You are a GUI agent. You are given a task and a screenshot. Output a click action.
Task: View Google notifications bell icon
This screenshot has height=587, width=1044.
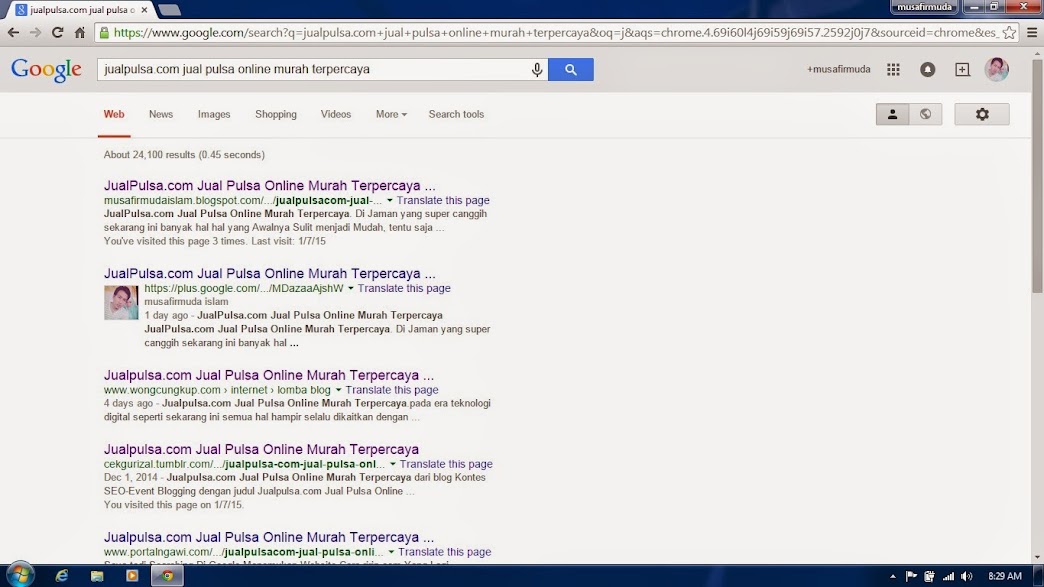(927, 69)
